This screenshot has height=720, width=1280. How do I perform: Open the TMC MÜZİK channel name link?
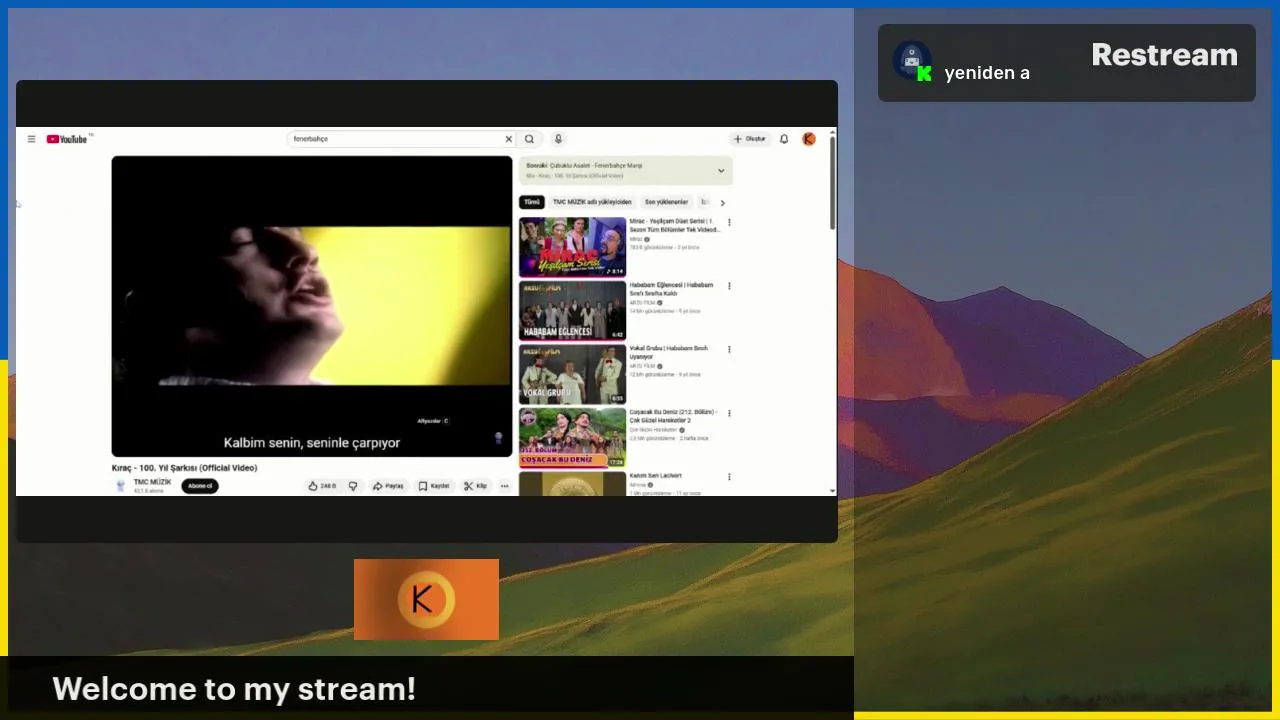(x=153, y=482)
